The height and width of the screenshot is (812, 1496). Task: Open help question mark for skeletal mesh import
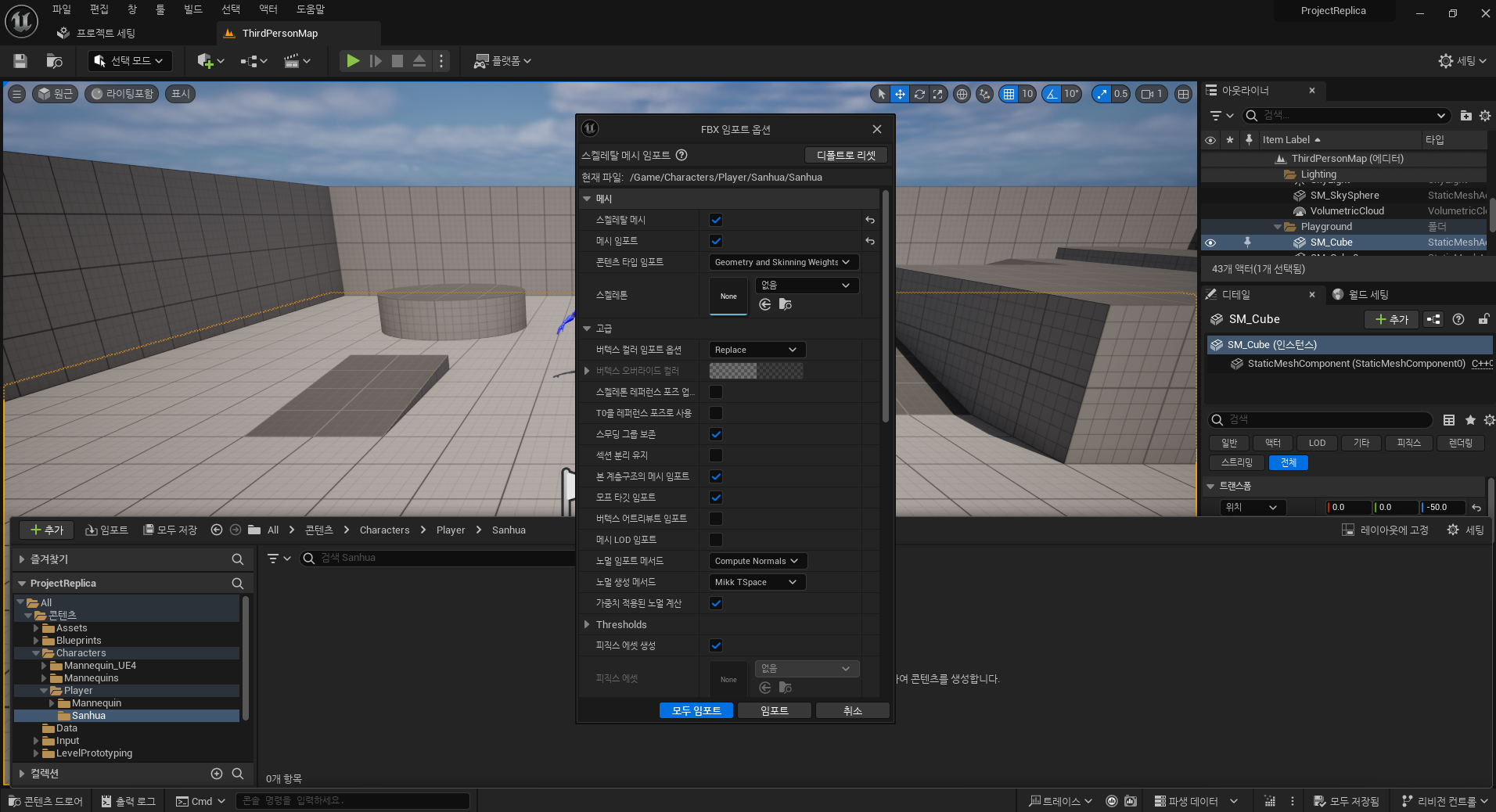click(x=681, y=155)
